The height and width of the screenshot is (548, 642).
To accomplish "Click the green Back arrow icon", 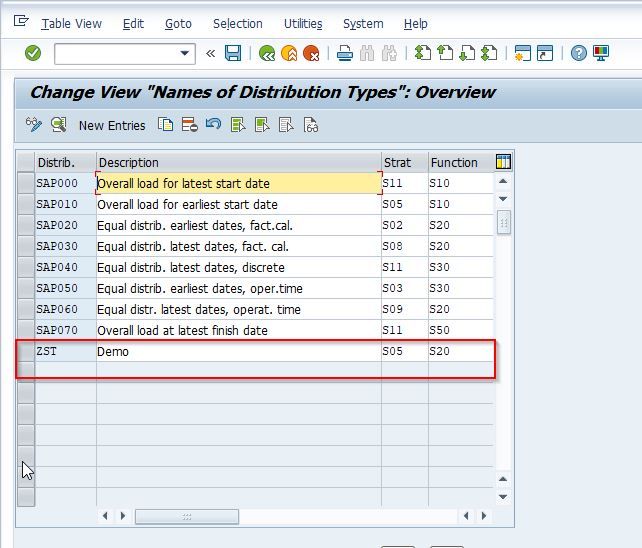I will click(267, 53).
